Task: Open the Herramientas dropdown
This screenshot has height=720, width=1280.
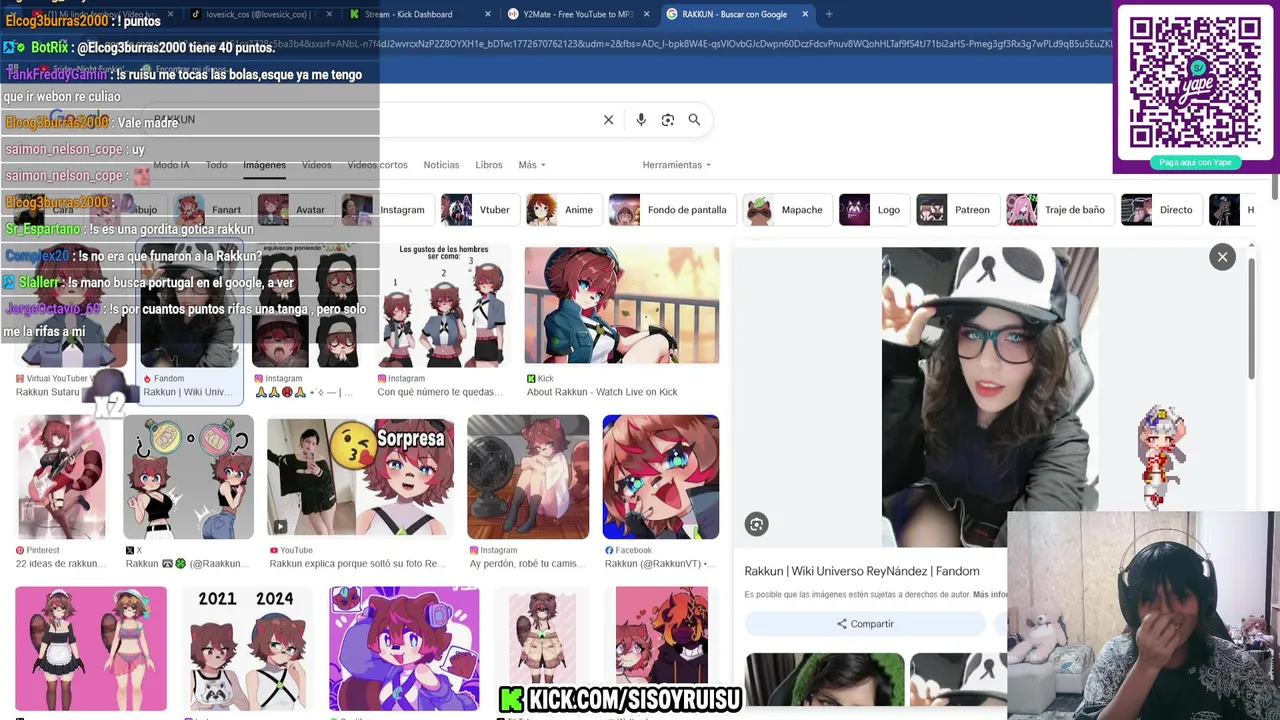Action: (x=677, y=165)
